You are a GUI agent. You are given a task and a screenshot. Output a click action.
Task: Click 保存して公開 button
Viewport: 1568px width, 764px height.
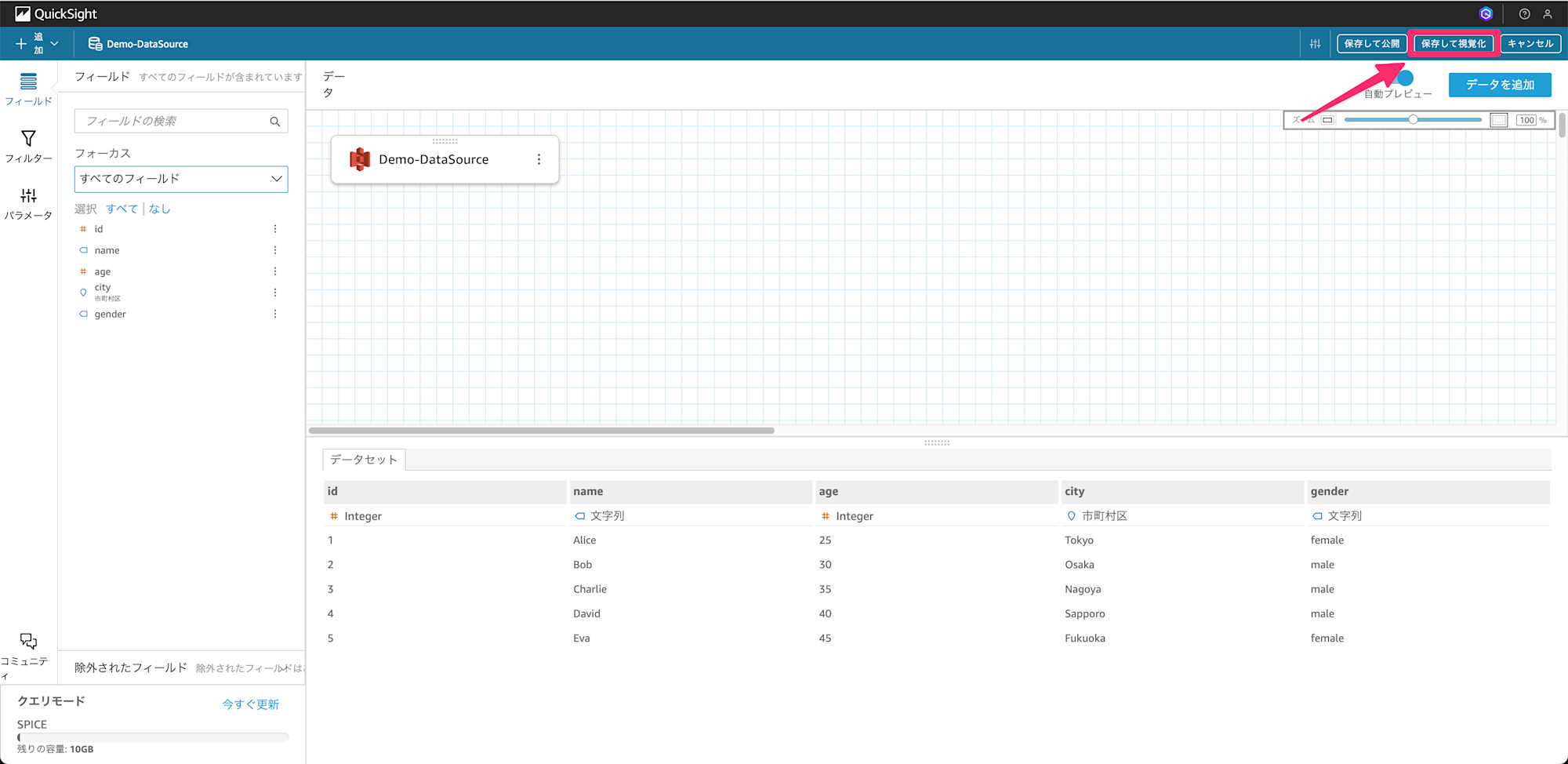1371,44
